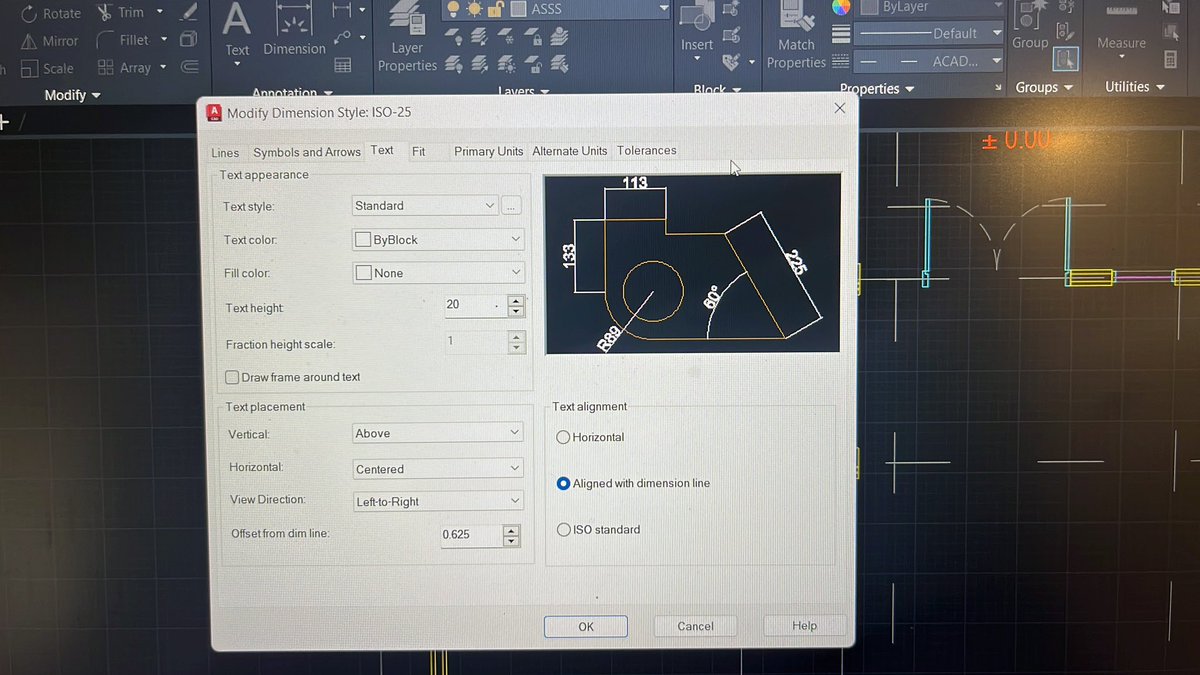This screenshot has width=1200, height=675.
Task: Click the Offset from dim line field
Action: (x=471, y=535)
